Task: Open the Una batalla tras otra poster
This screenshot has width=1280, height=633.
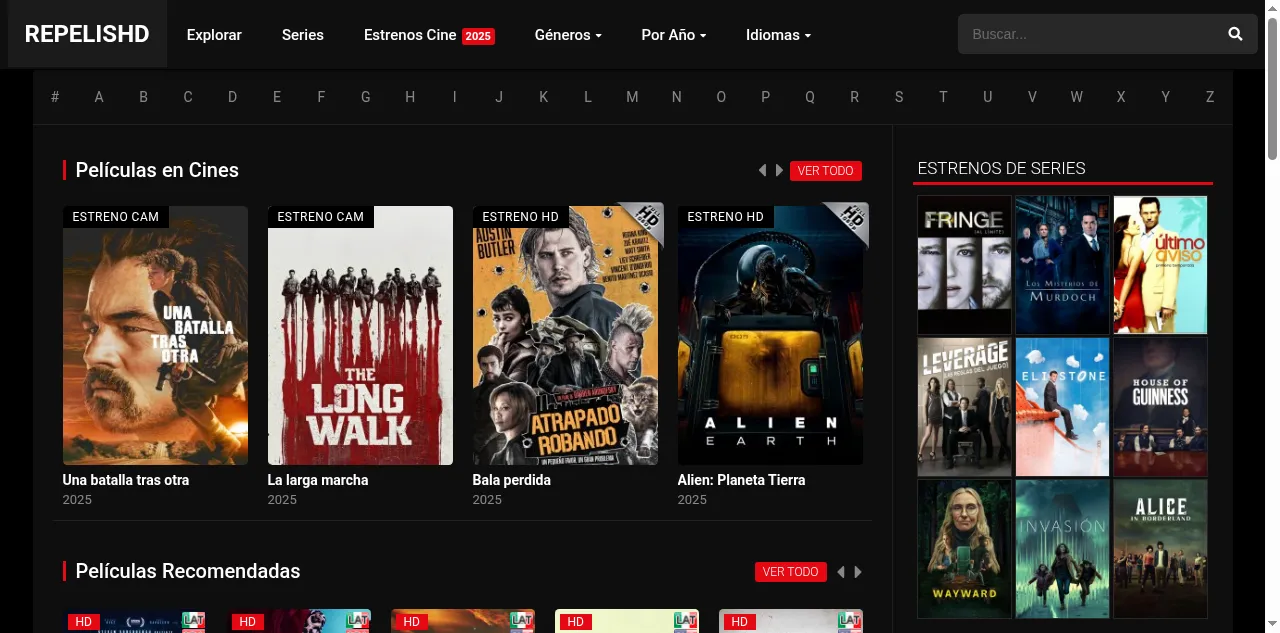Action: point(155,335)
